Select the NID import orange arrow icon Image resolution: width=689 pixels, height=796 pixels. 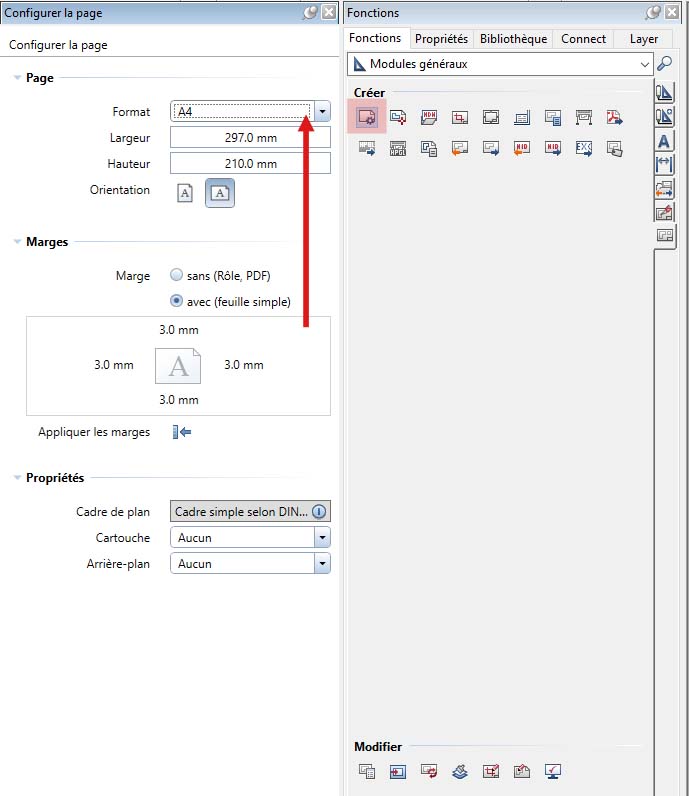pos(522,148)
